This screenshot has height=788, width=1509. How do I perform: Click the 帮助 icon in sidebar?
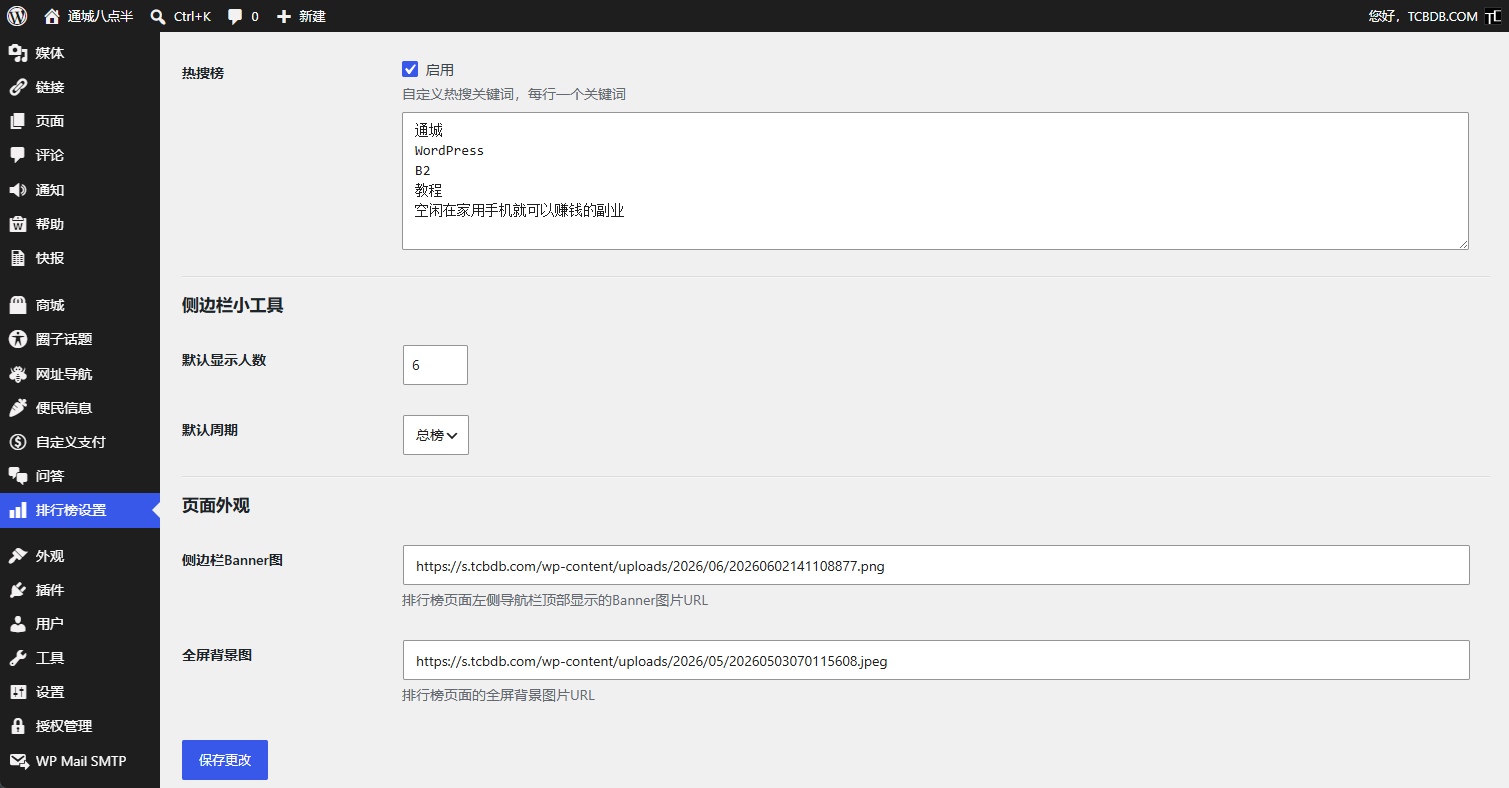[18, 224]
